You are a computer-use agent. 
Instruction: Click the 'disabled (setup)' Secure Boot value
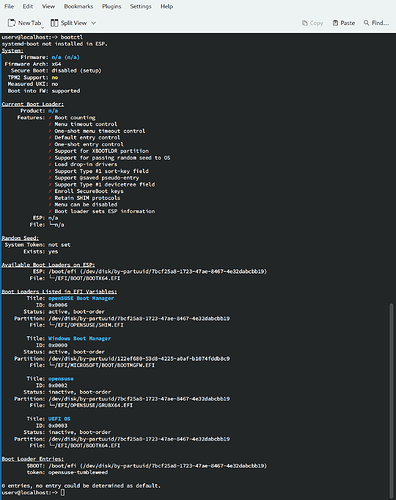click(x=76, y=71)
